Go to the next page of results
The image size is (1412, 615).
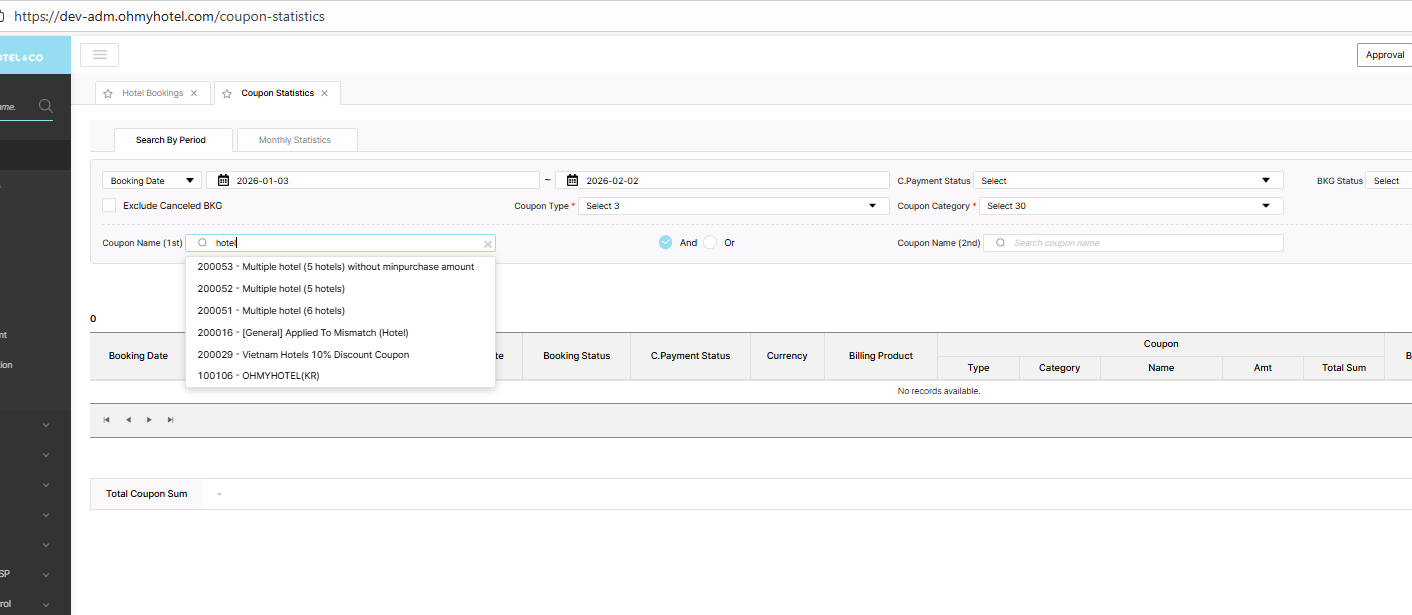click(149, 420)
